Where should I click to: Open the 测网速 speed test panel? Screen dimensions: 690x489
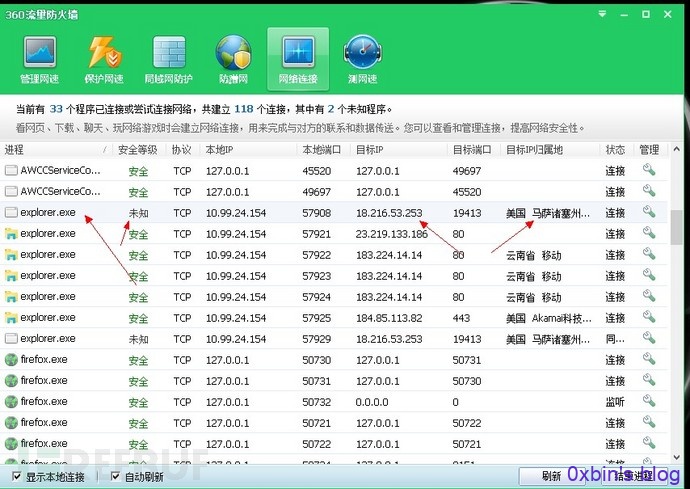coord(363,59)
